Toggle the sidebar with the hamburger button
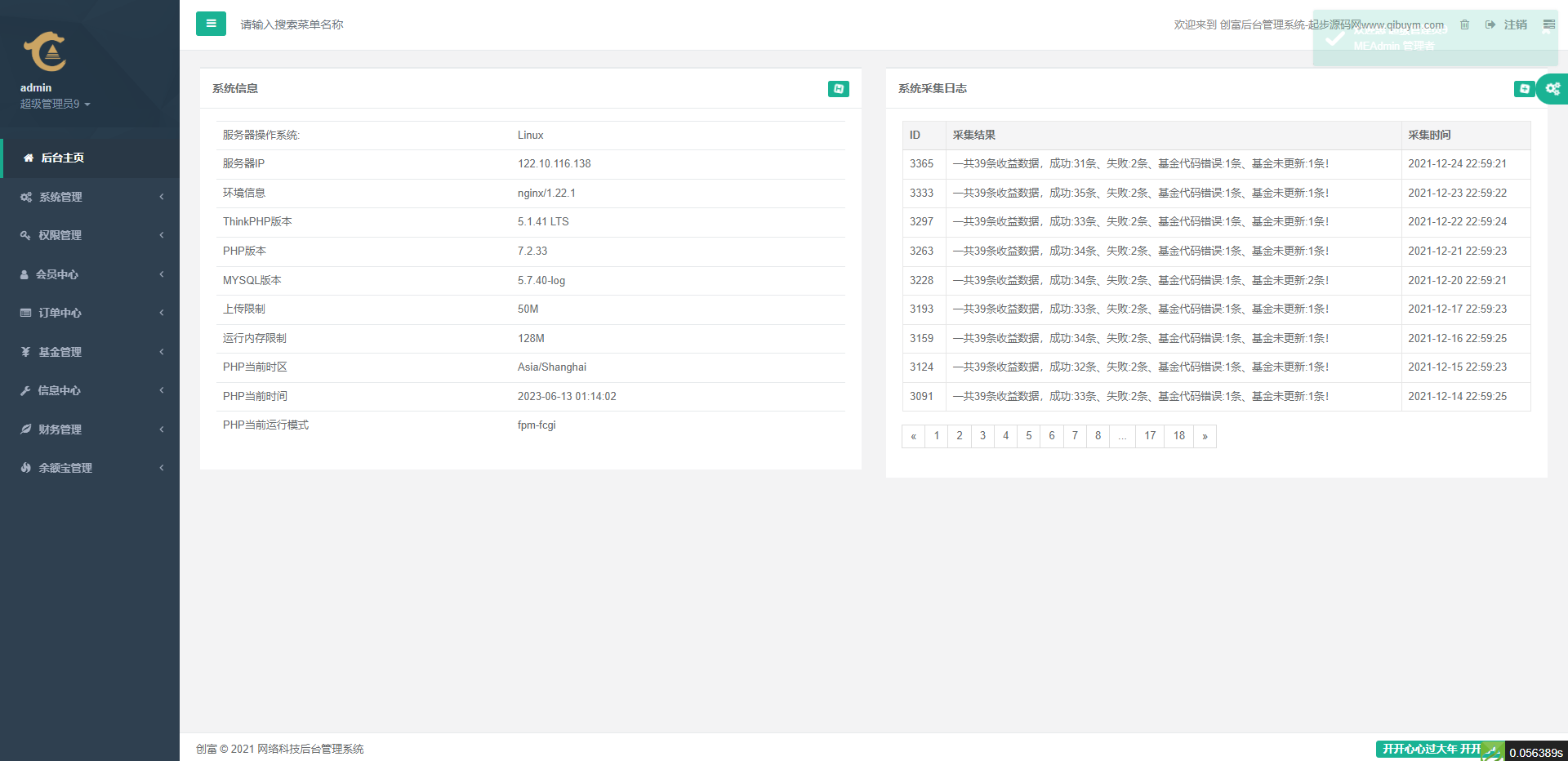The image size is (1568, 761). point(211,24)
